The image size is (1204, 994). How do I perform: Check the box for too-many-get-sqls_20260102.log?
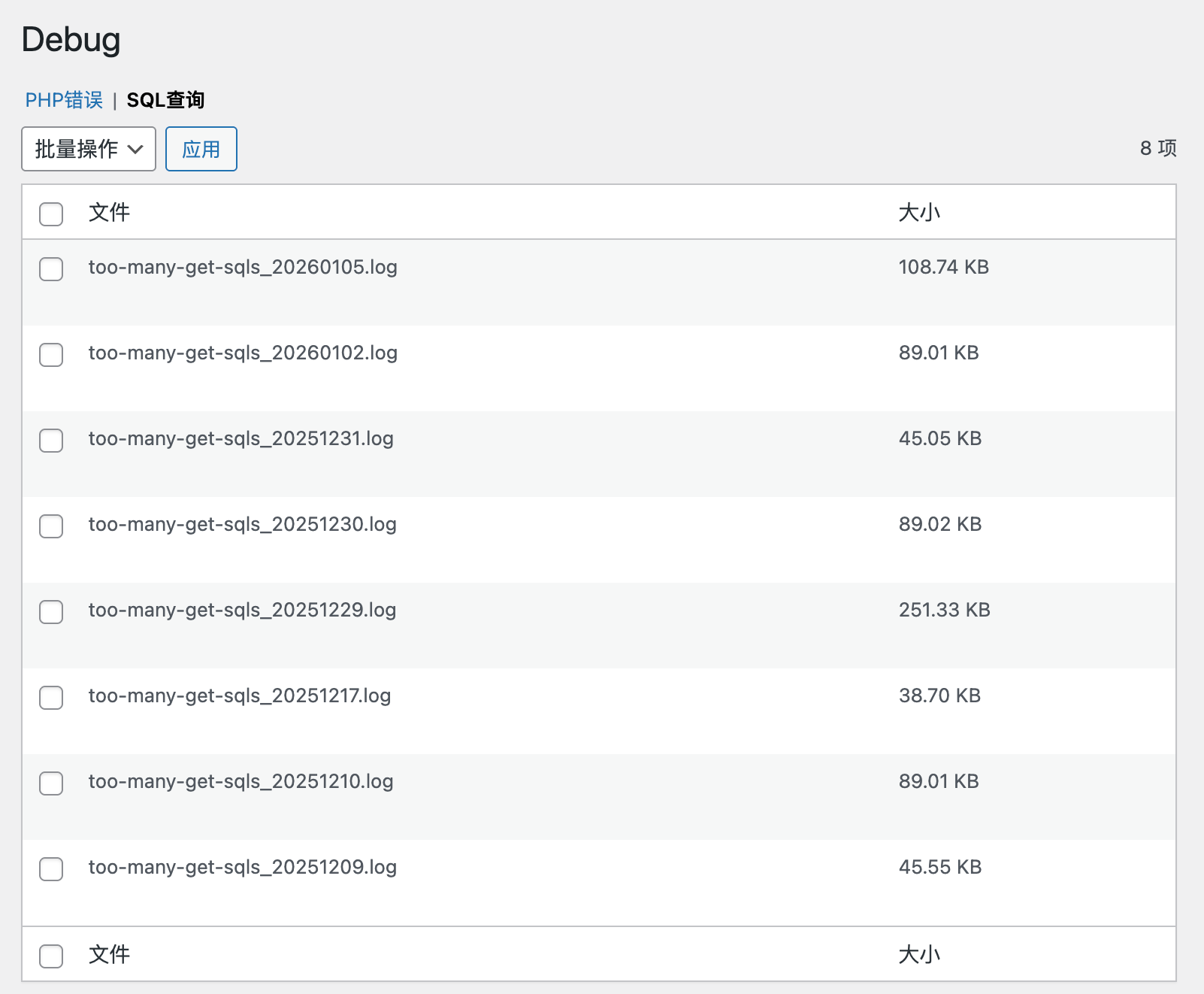(x=51, y=355)
